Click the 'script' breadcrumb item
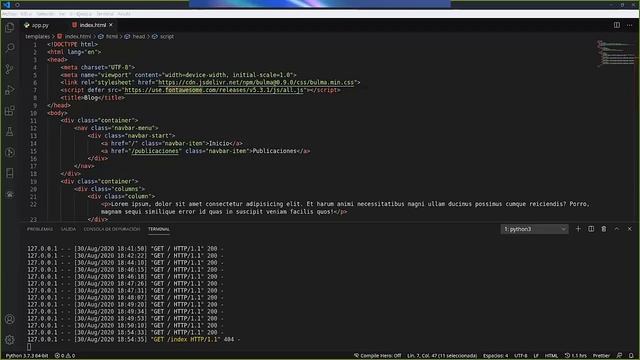 (x=163, y=36)
